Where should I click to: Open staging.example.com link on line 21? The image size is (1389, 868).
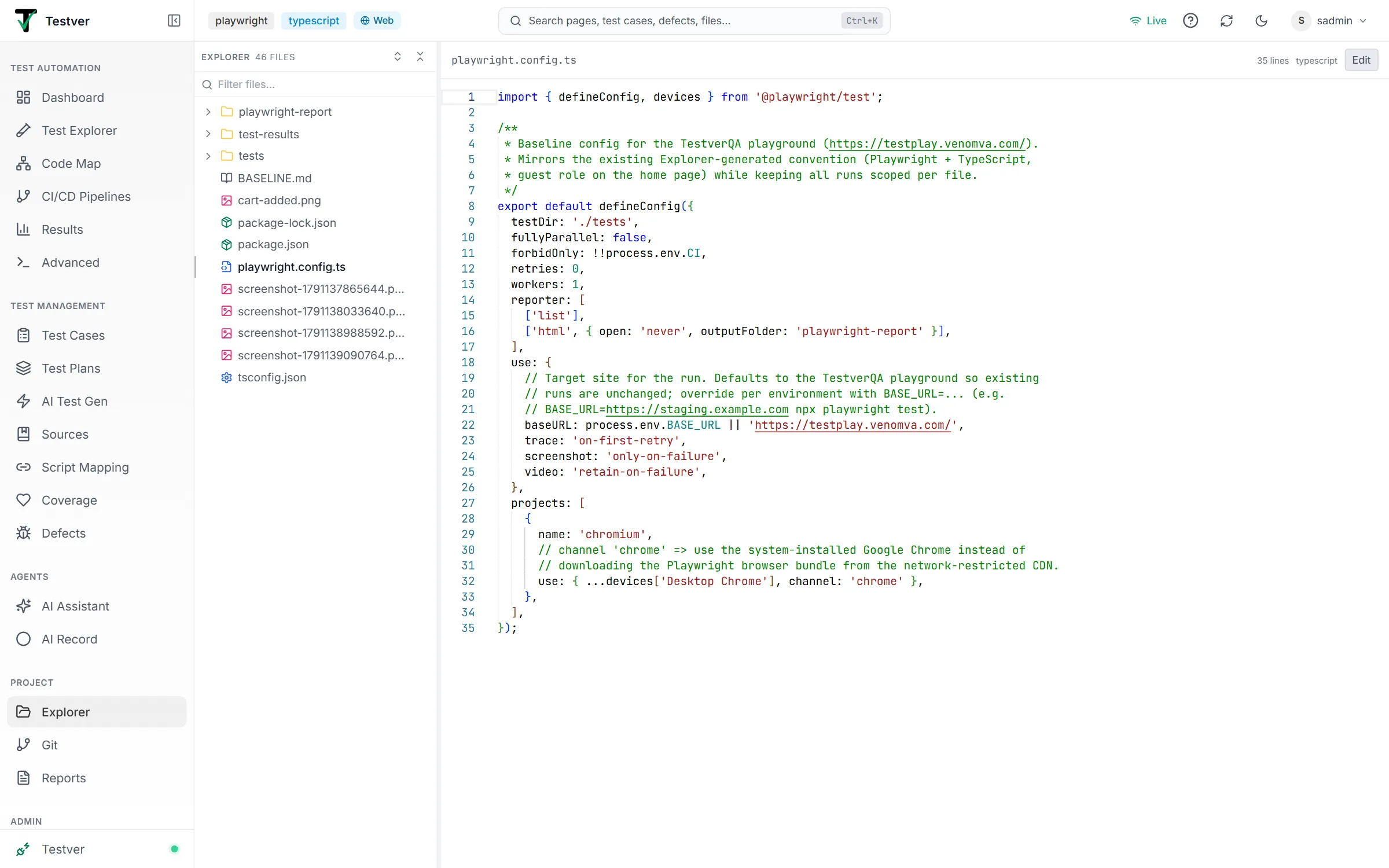pos(697,409)
